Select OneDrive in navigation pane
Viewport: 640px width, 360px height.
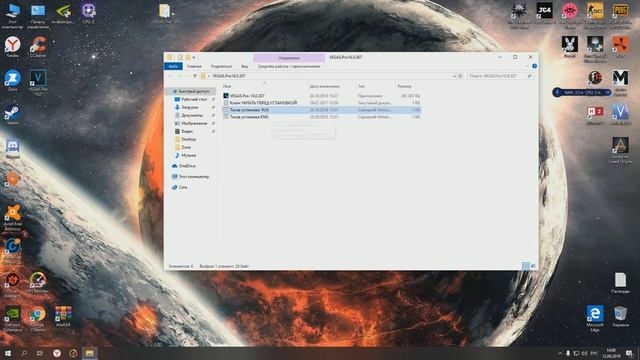click(x=187, y=166)
